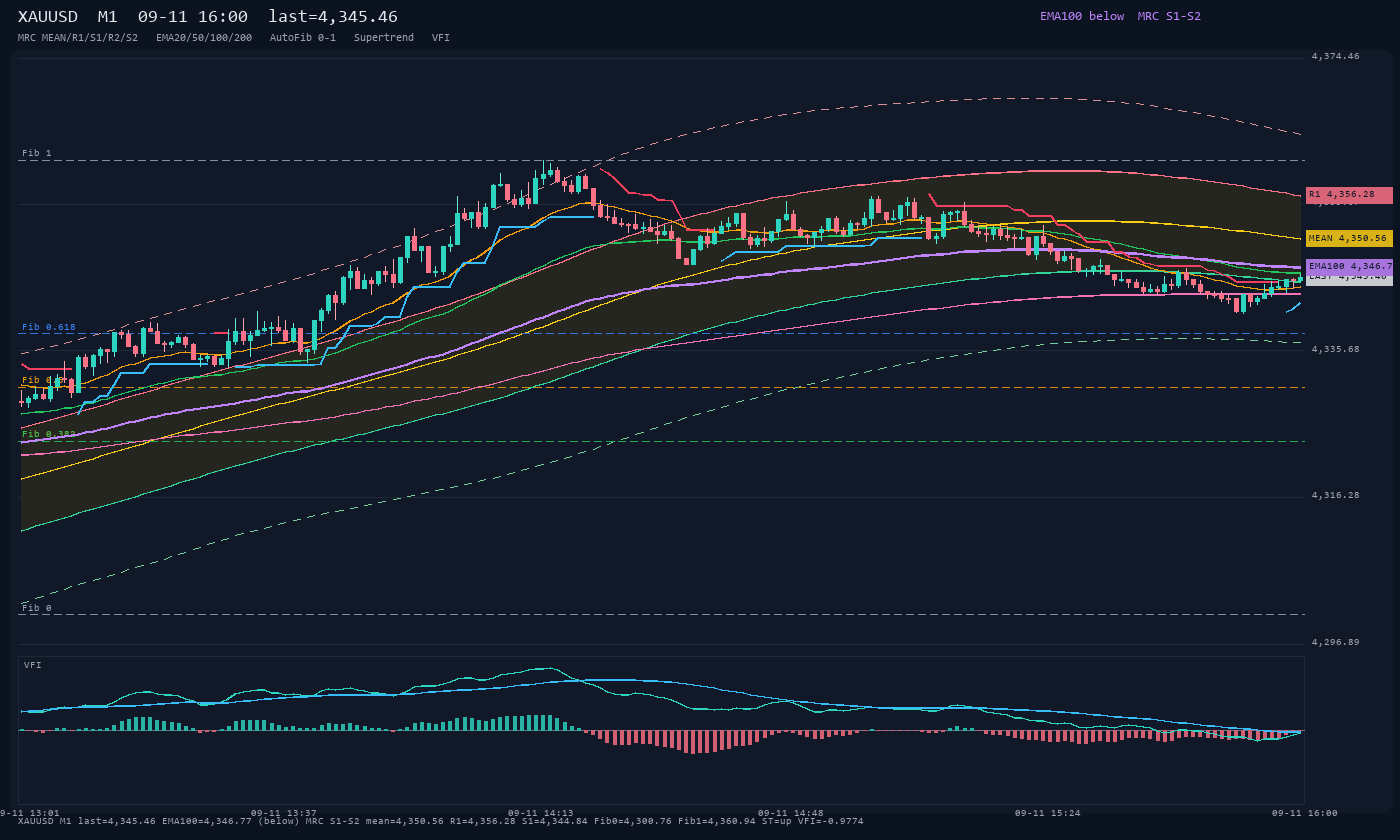The height and width of the screenshot is (840, 1400).
Task: Click the 4,374.46 price axis label
Action: (x=1336, y=57)
